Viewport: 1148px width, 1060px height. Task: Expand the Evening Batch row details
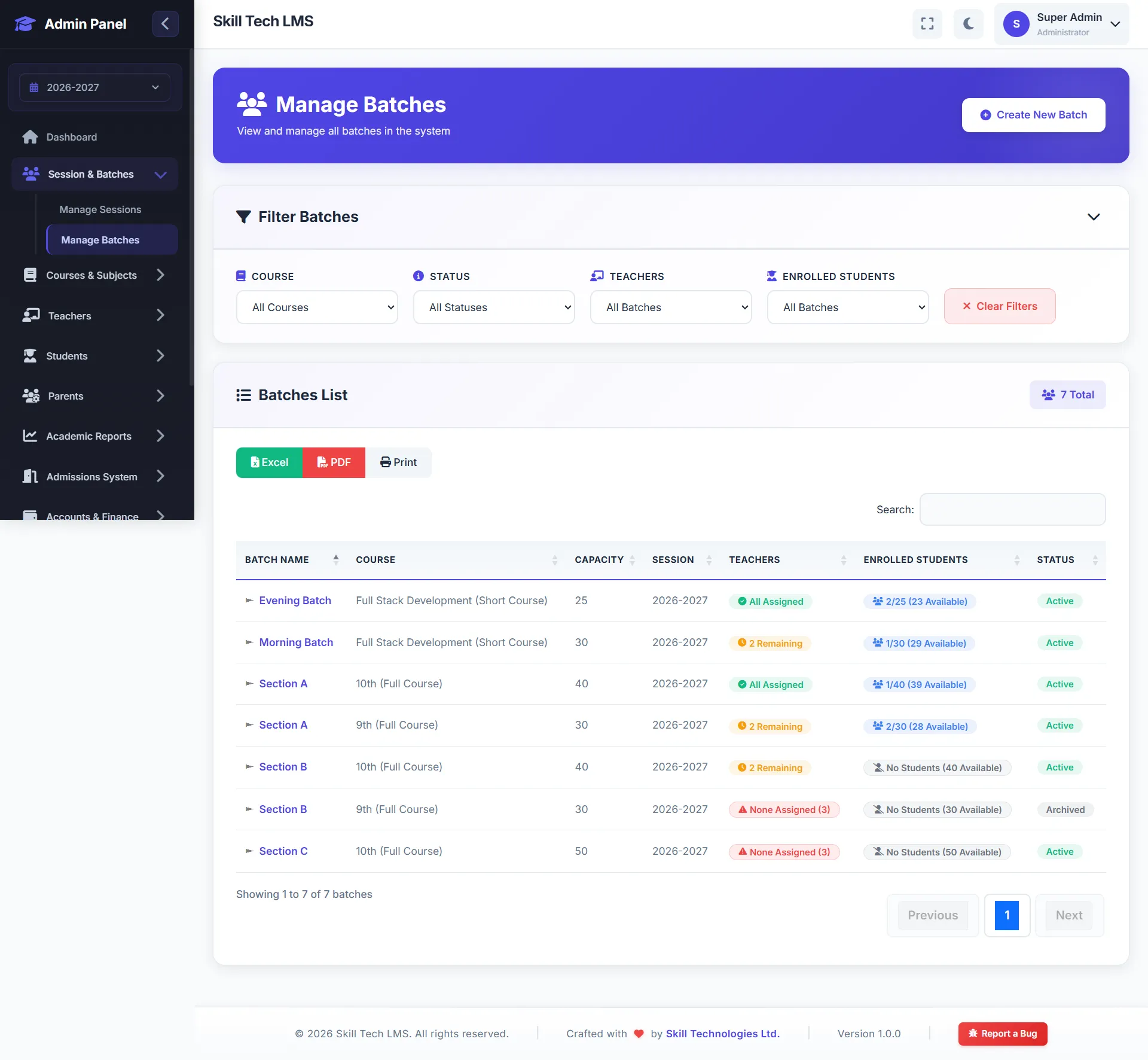tap(249, 601)
